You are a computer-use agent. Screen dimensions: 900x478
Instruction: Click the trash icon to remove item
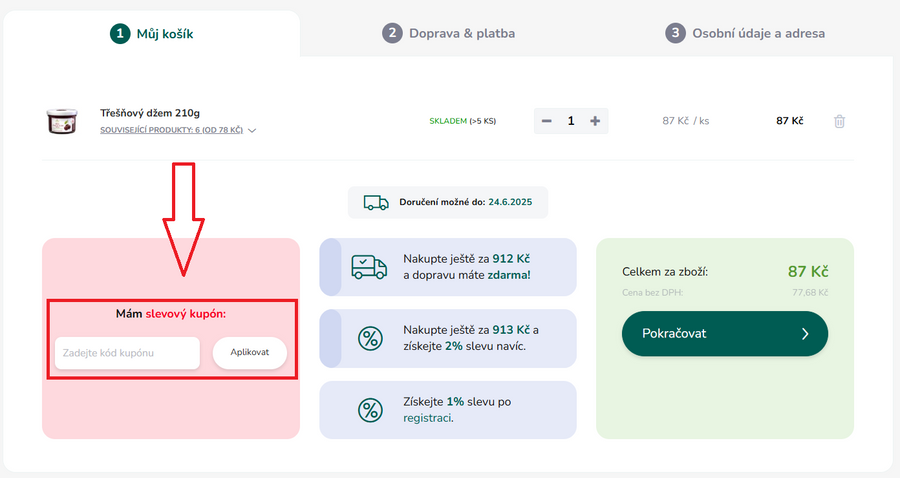coord(839,121)
